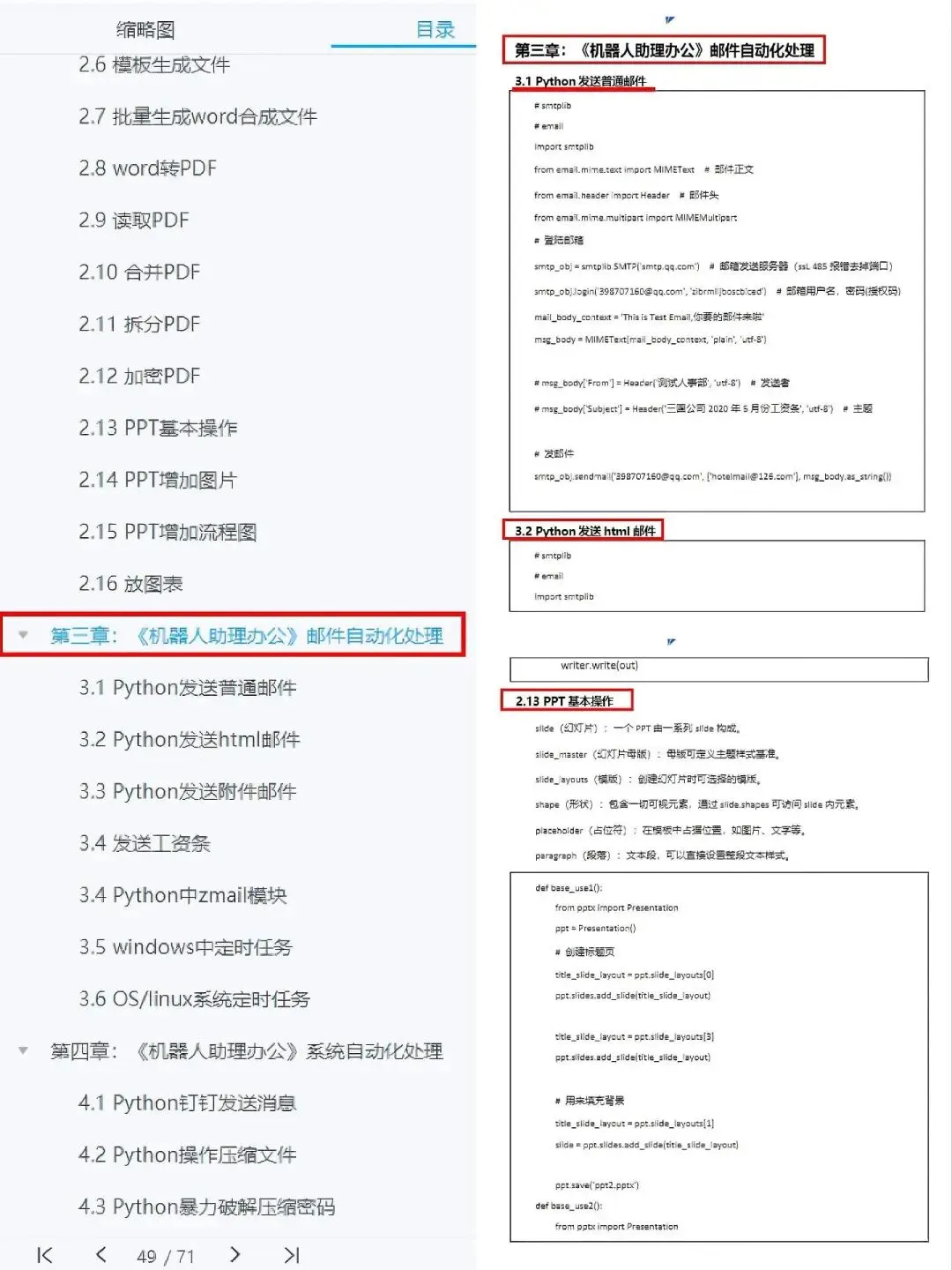Screen dimensions: 952x1270
Task: Select 第三章 邮件自动化处理 chapter heading in outline
Action: click(246, 636)
